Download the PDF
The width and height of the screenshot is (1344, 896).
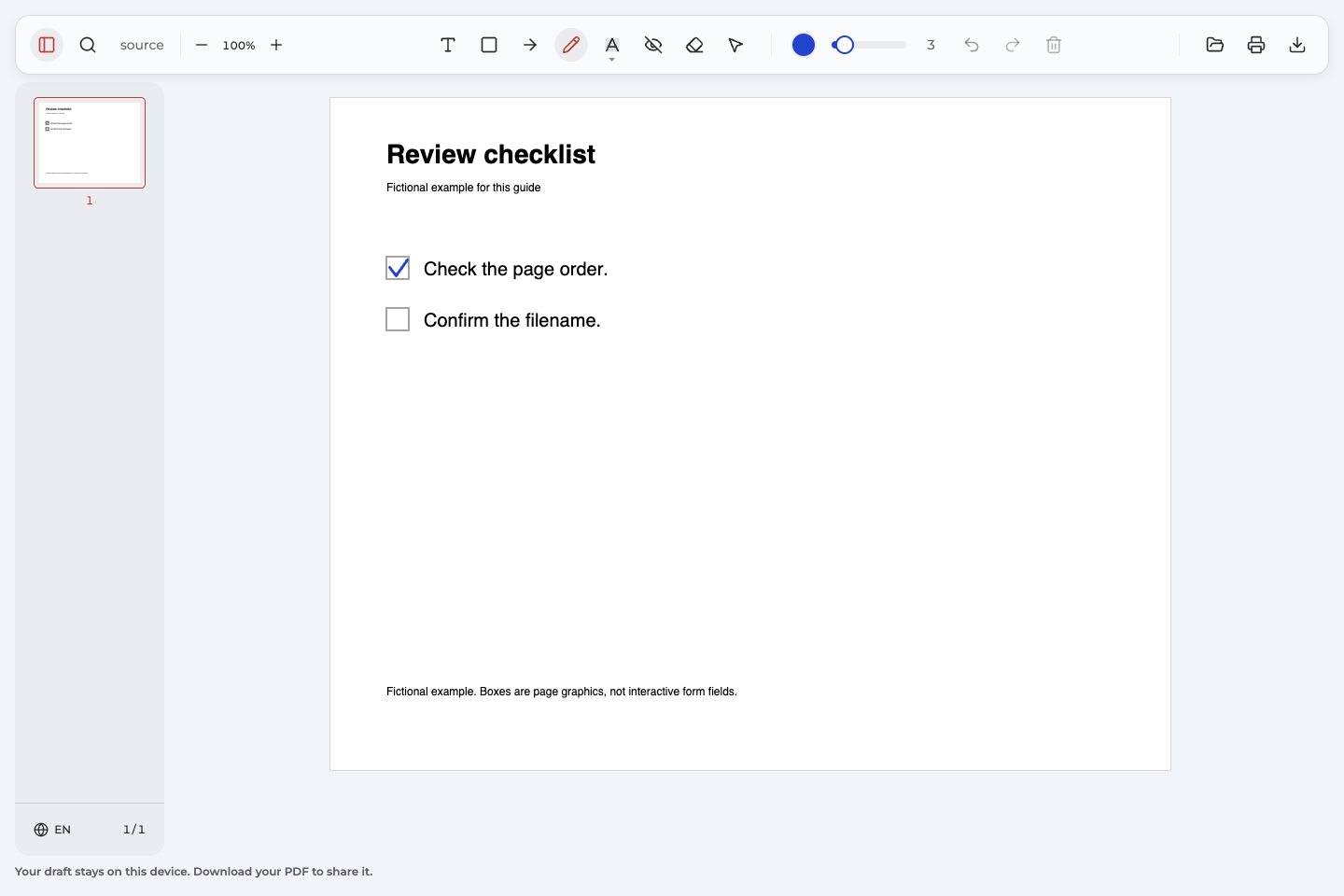(1297, 45)
